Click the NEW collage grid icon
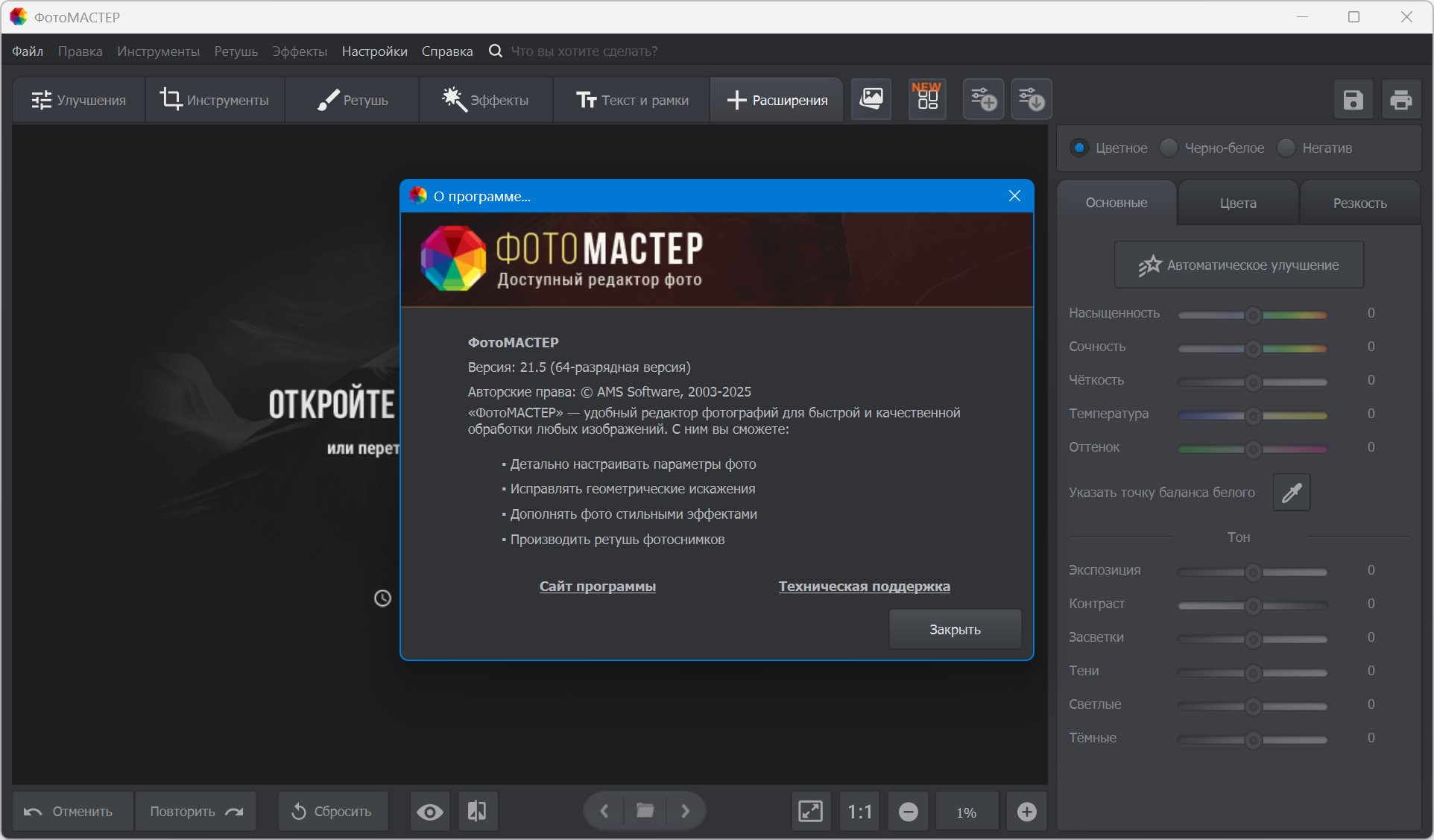Image resolution: width=1434 pixels, height=840 pixels. [x=927, y=99]
